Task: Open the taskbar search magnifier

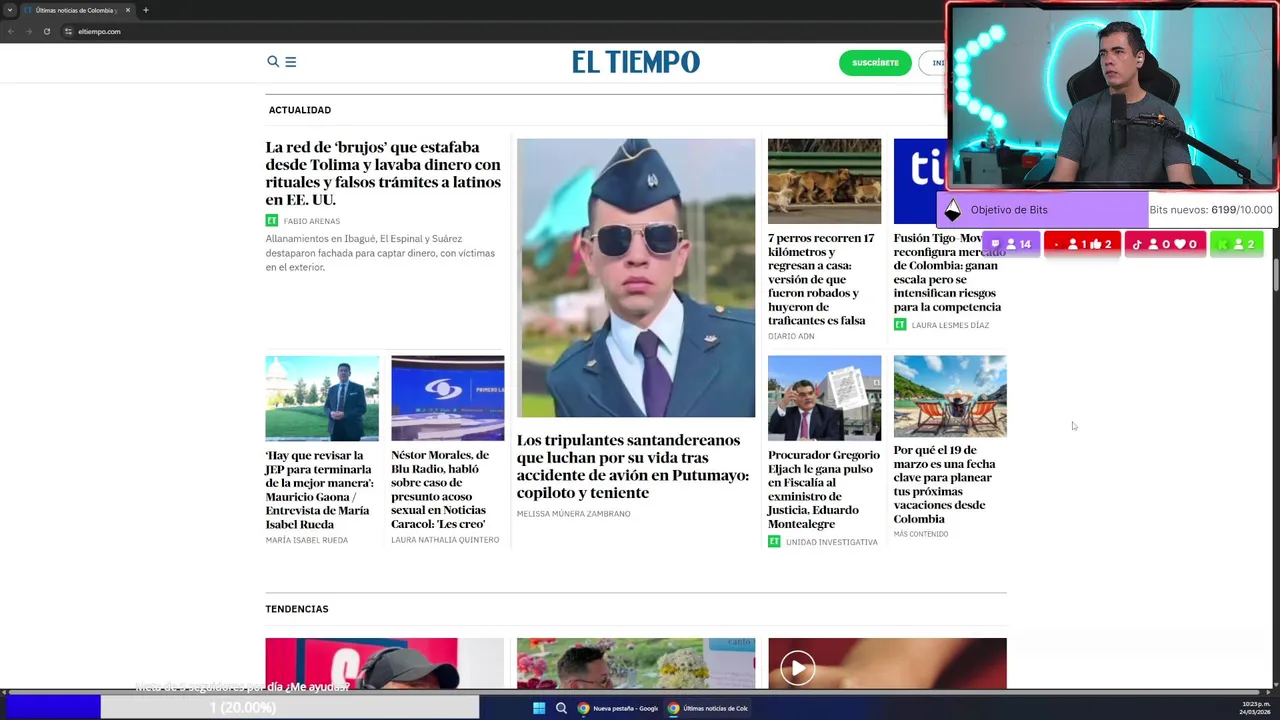Action: tap(561, 708)
